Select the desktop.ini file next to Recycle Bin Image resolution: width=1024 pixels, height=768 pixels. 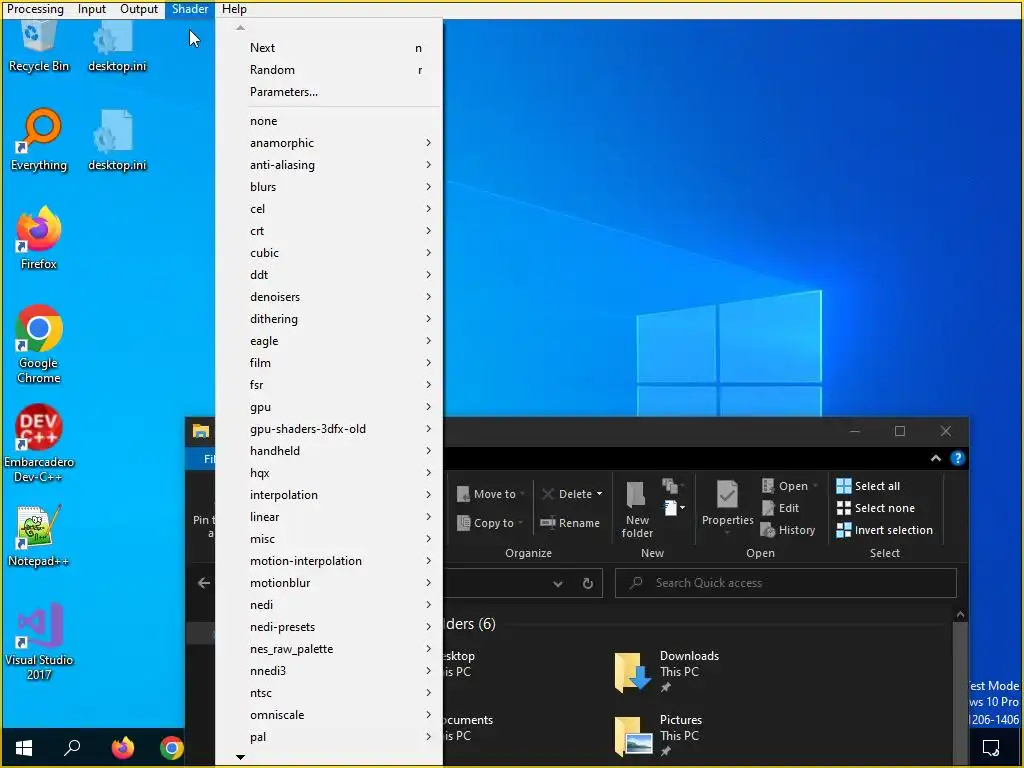(117, 47)
